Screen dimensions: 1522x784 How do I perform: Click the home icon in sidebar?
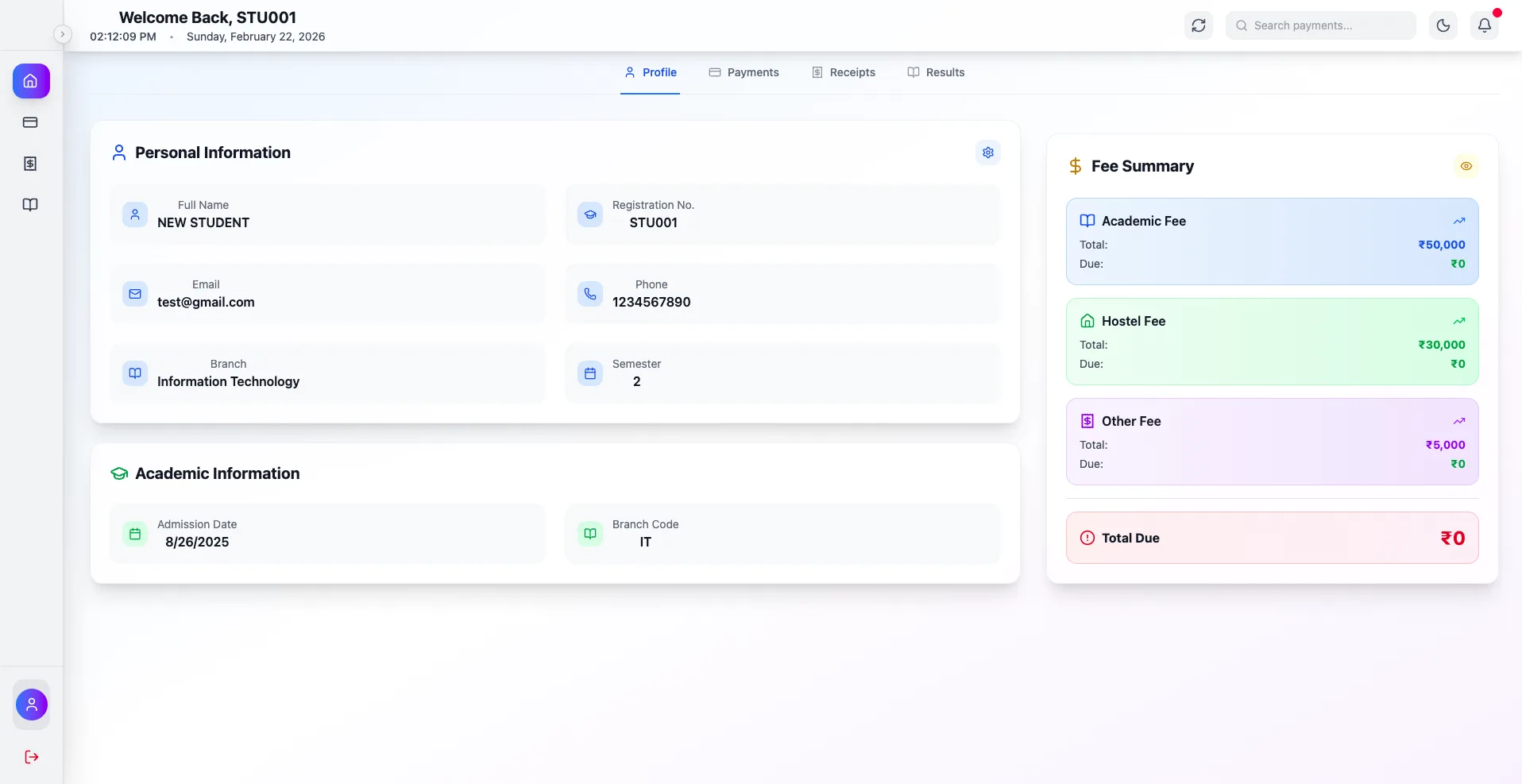click(31, 81)
